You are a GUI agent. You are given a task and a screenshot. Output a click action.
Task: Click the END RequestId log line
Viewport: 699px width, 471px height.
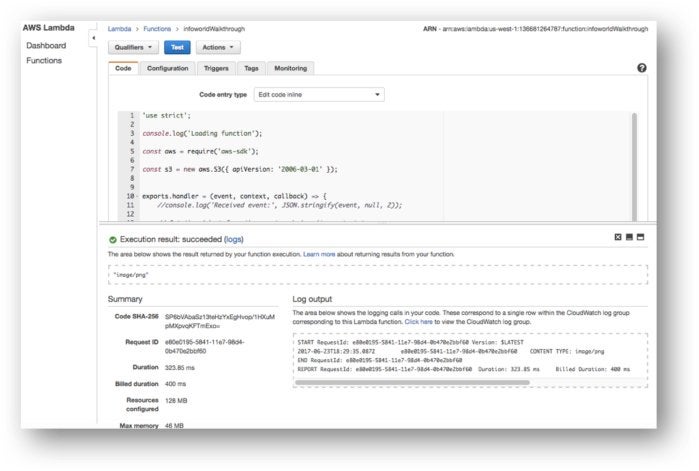tap(380, 360)
